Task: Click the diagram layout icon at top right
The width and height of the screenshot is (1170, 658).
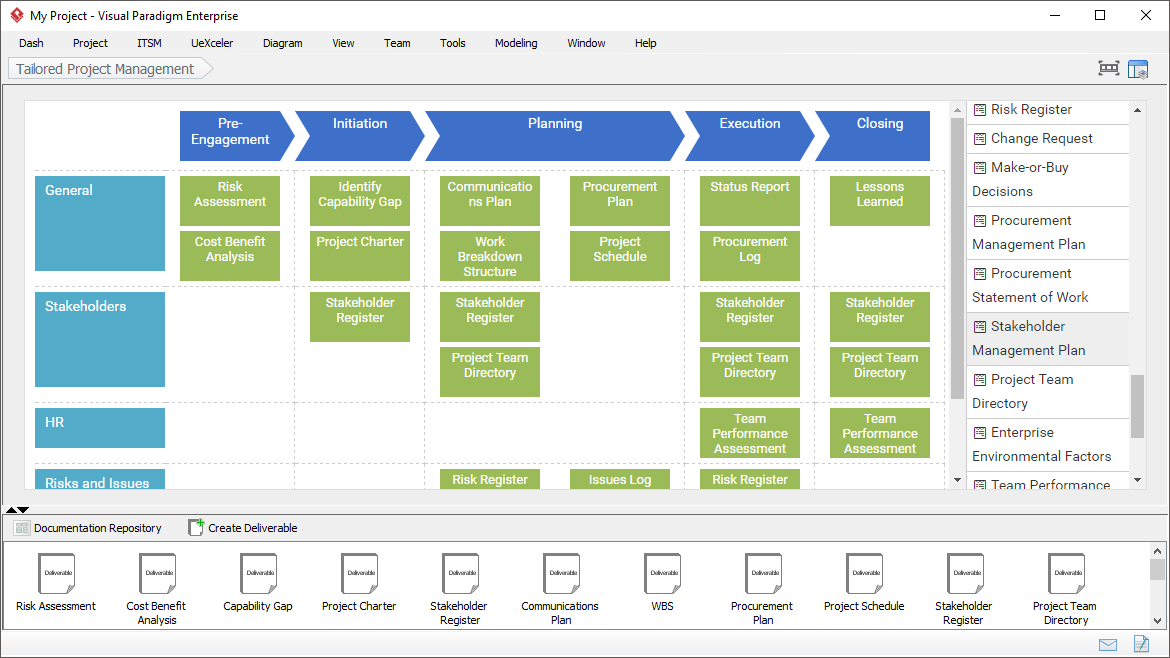Action: [1109, 69]
